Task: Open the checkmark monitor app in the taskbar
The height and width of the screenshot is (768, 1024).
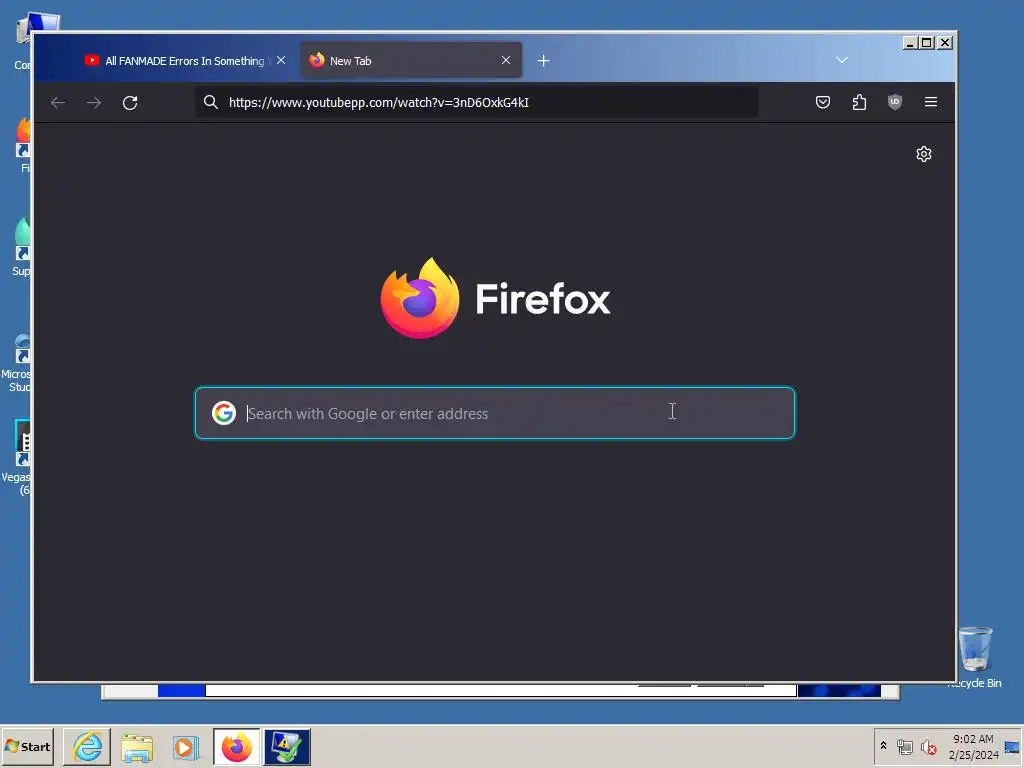Action: click(287, 746)
